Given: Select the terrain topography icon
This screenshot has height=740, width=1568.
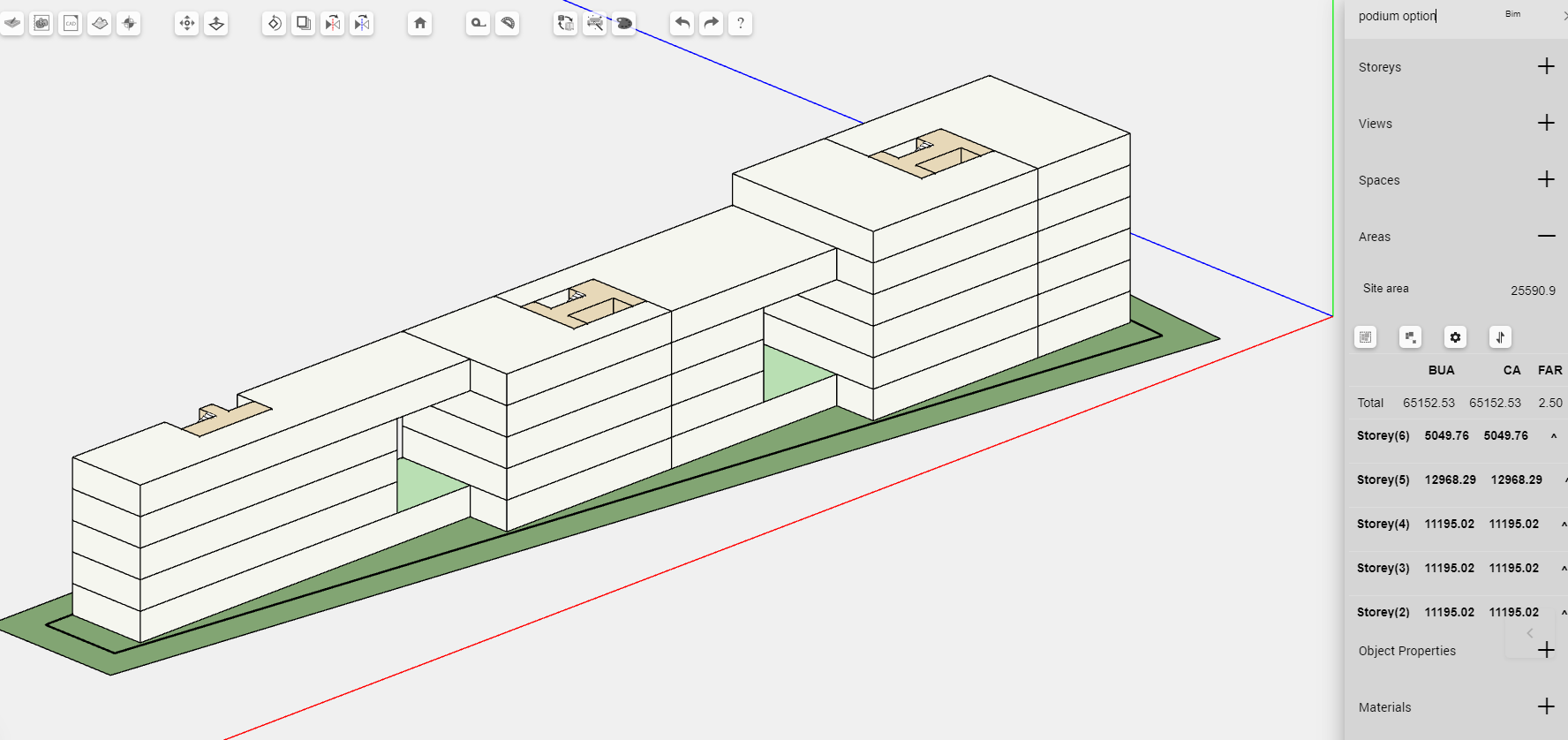Looking at the screenshot, I should (100, 23).
